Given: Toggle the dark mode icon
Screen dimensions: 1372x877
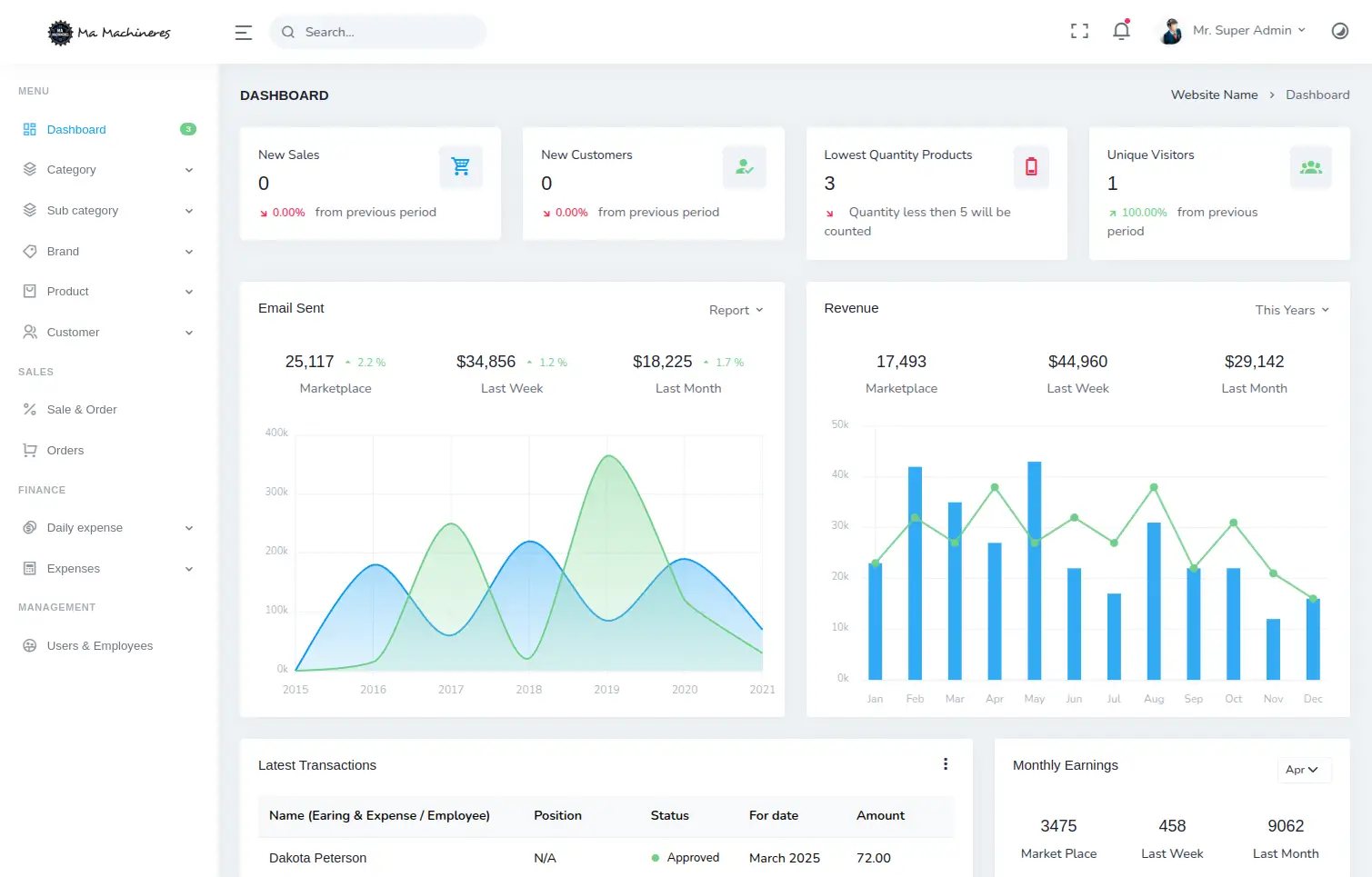Looking at the screenshot, I should 1340,31.
